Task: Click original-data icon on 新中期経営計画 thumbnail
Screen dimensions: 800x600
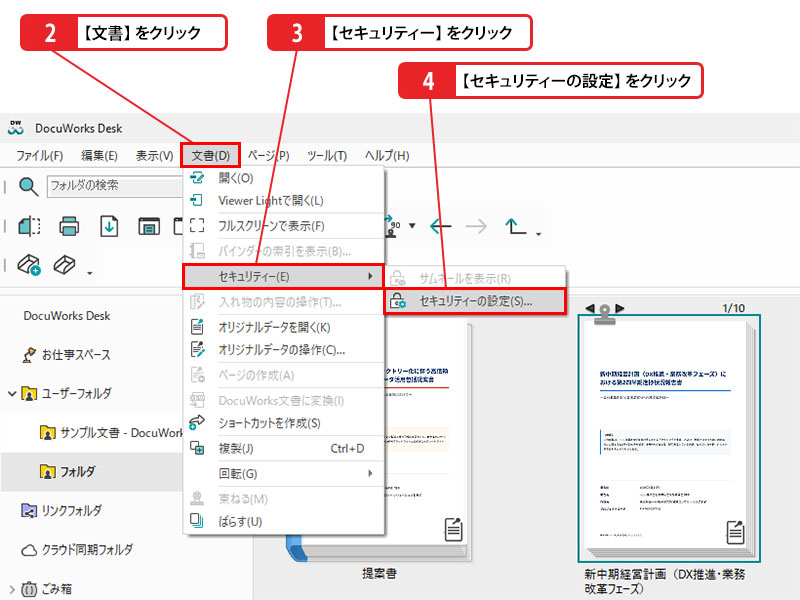Action: click(735, 532)
